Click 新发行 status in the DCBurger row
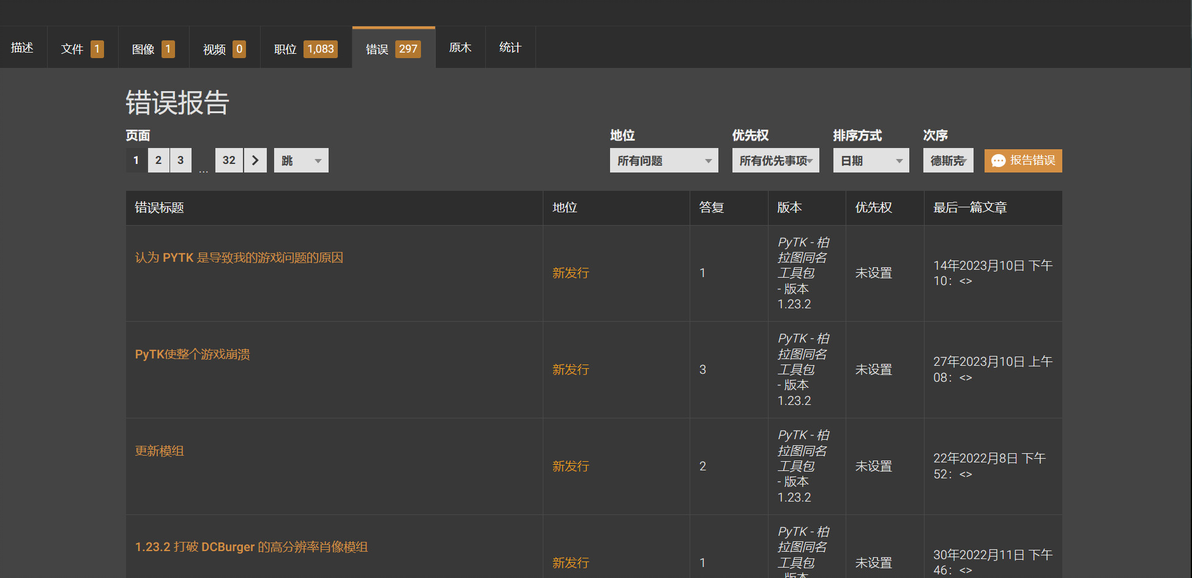This screenshot has height=578, width=1192. [x=570, y=563]
